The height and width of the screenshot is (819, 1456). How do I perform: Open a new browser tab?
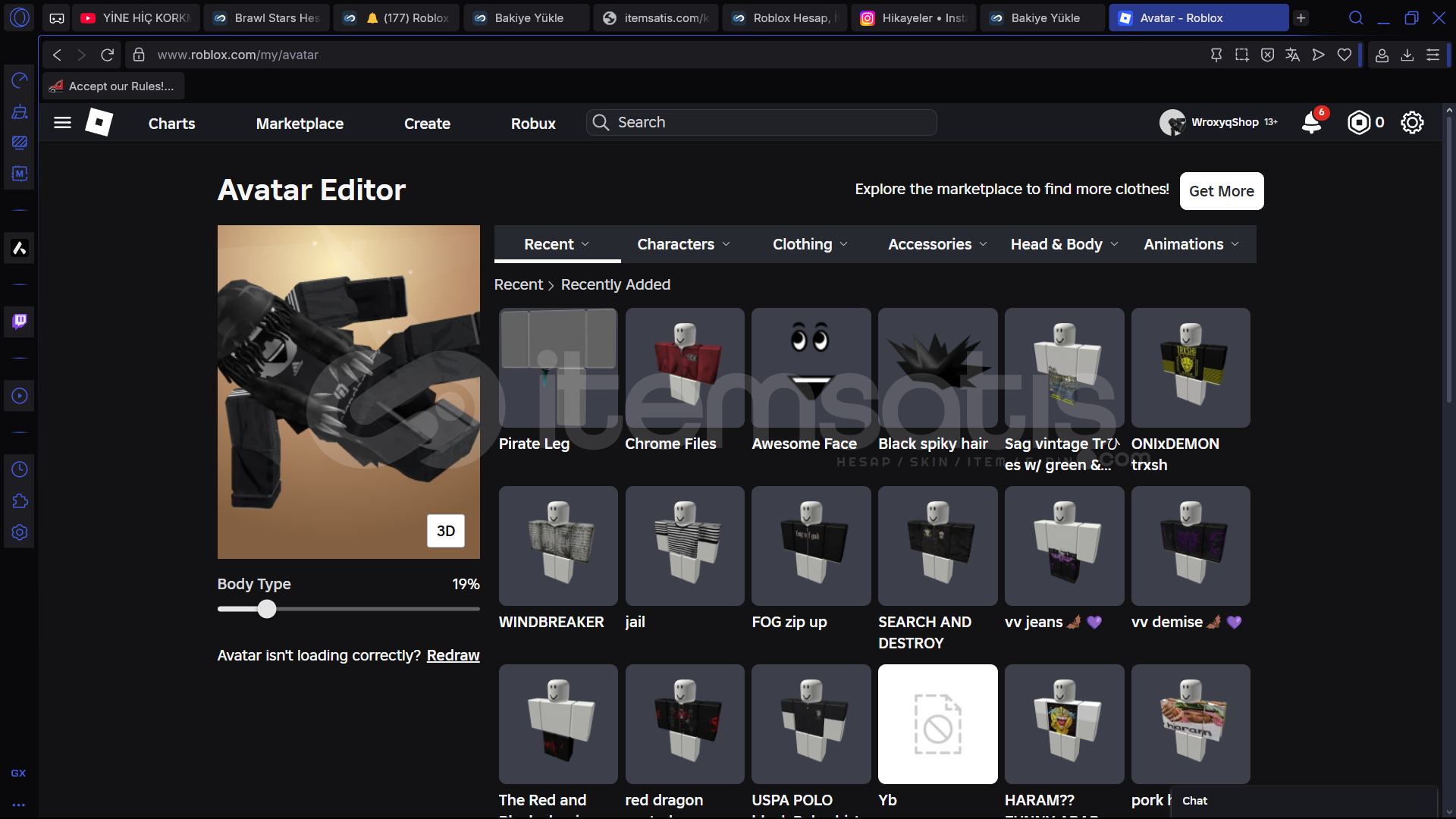coord(1301,17)
